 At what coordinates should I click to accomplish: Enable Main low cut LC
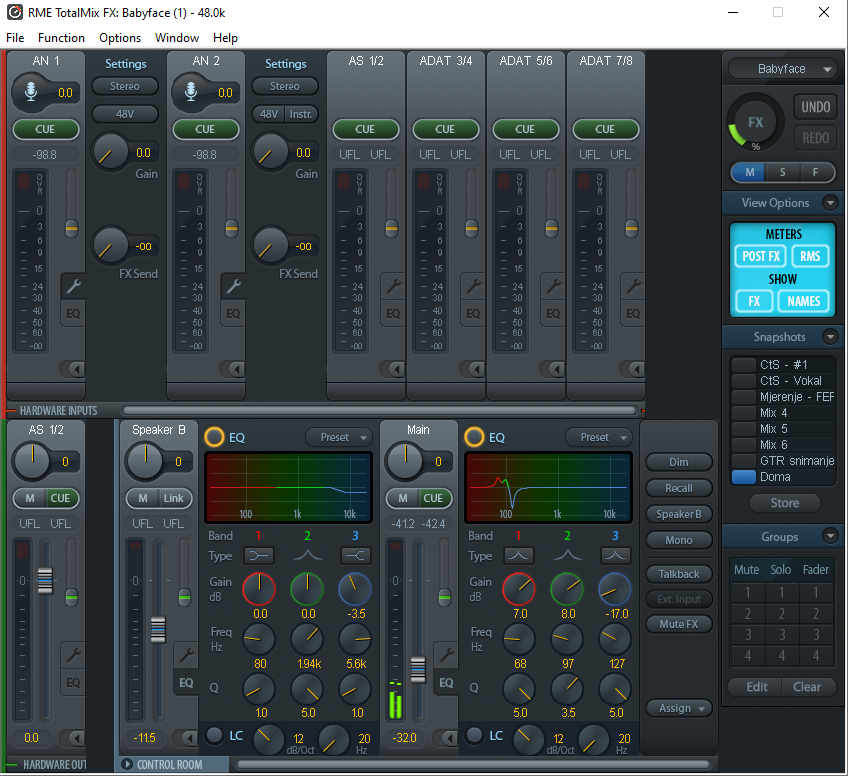(x=474, y=734)
